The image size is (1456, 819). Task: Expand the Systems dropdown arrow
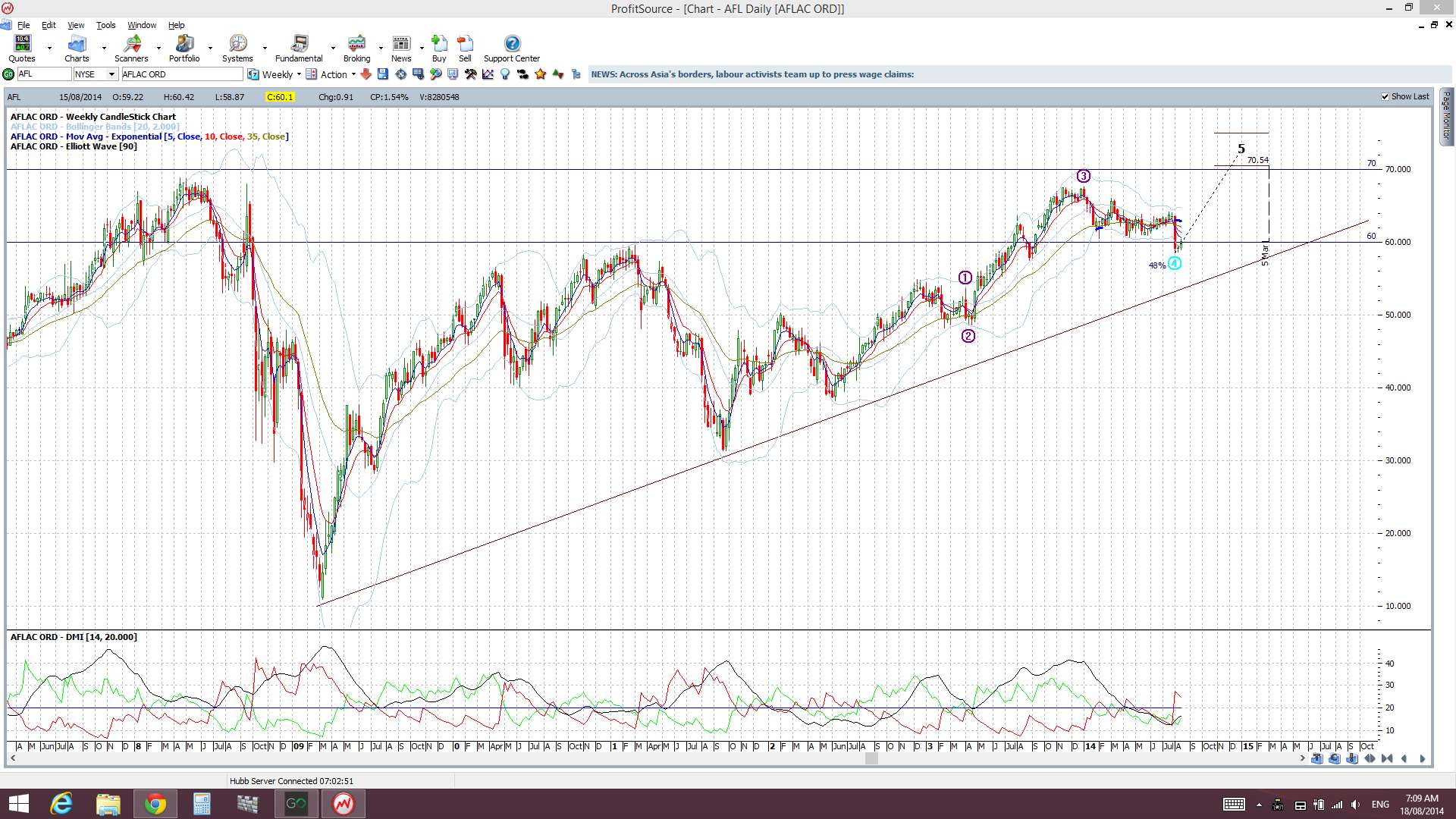coord(265,48)
